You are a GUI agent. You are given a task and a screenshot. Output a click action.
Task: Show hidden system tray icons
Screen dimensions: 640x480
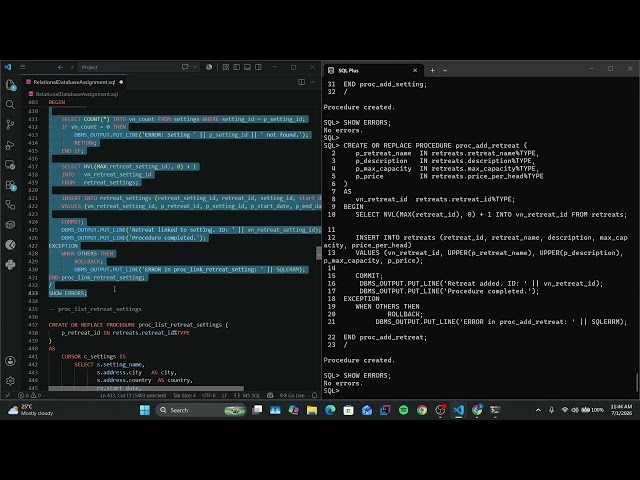pyautogui.click(x=538, y=410)
